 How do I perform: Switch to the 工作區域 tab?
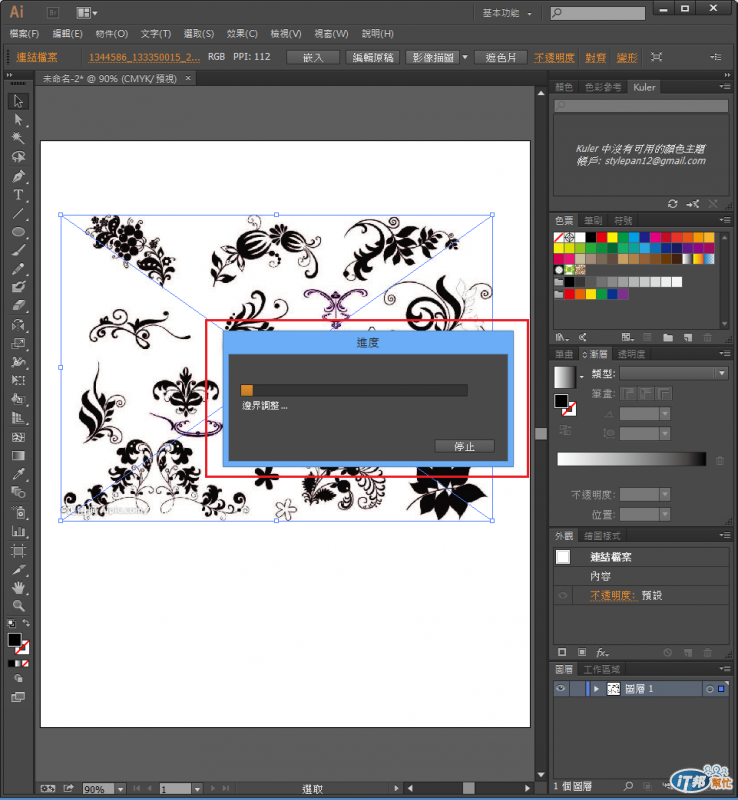[x=602, y=669]
